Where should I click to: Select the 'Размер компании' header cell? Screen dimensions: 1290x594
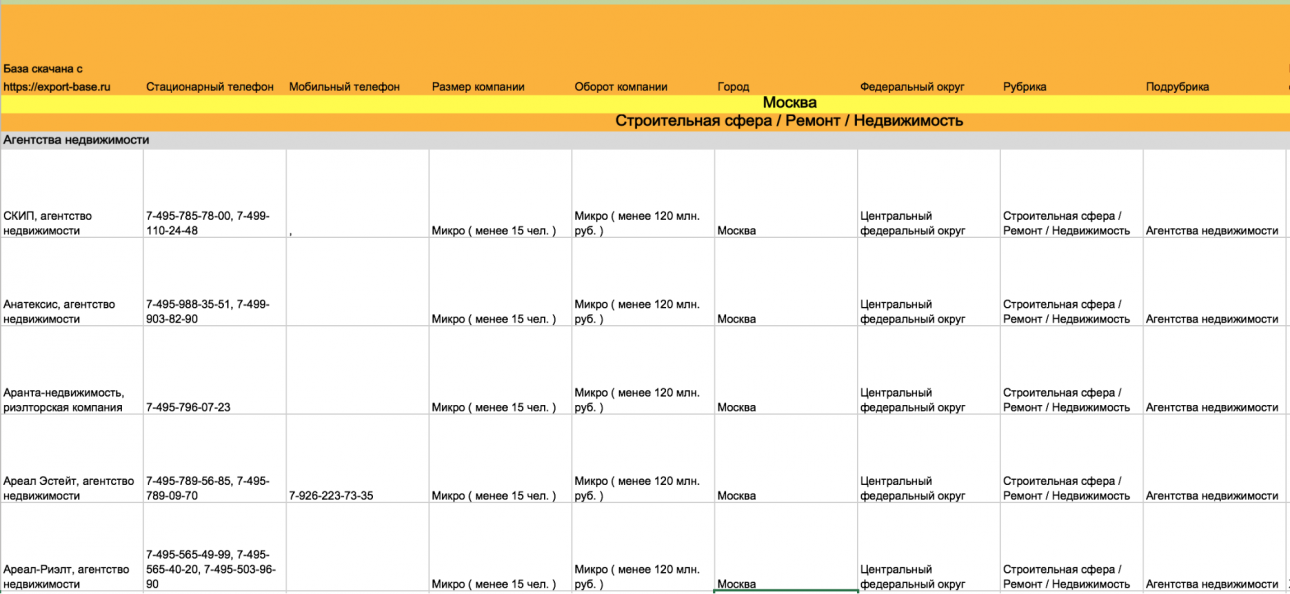(x=501, y=50)
